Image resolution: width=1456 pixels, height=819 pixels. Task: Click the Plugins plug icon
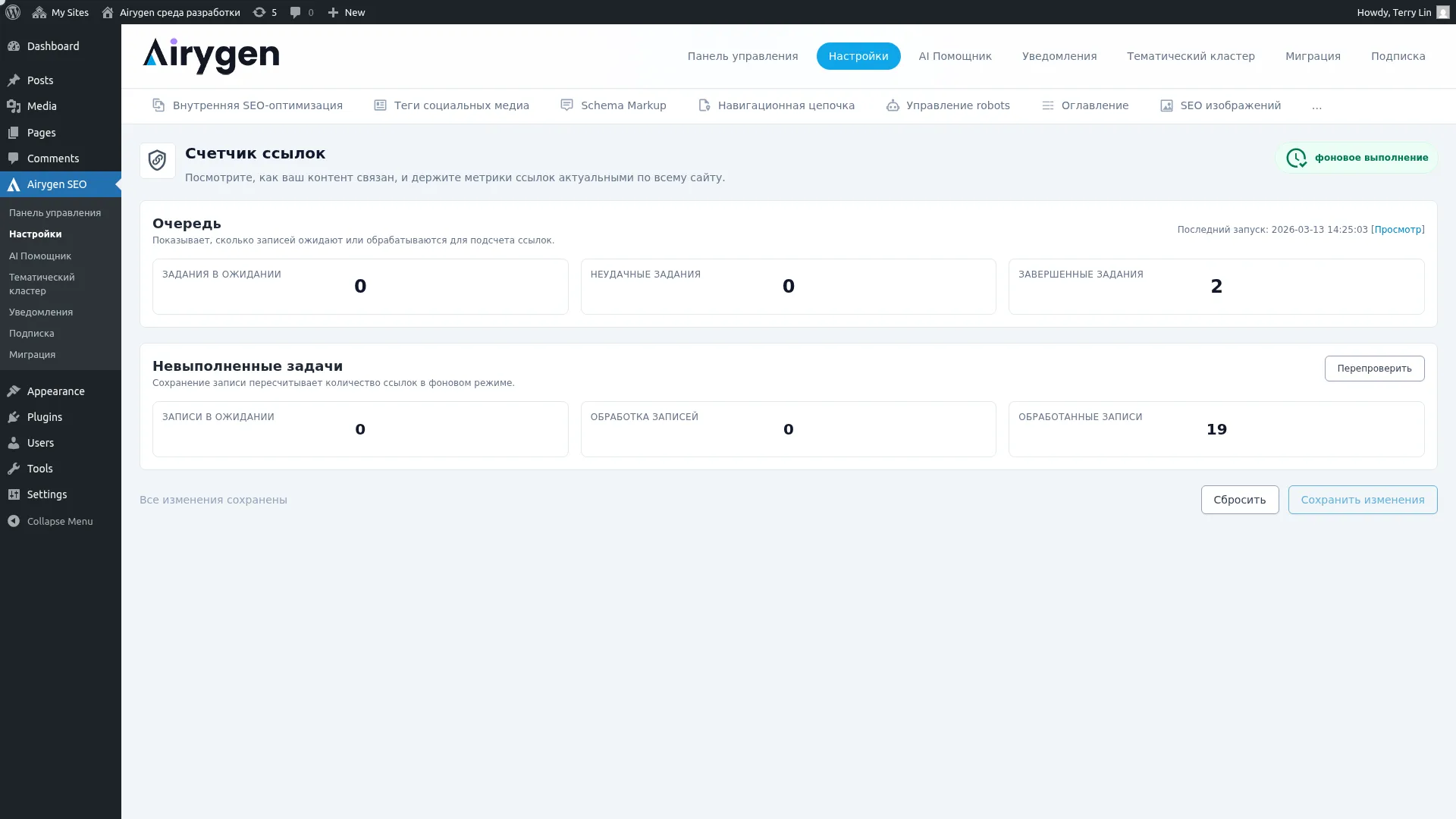(x=14, y=417)
